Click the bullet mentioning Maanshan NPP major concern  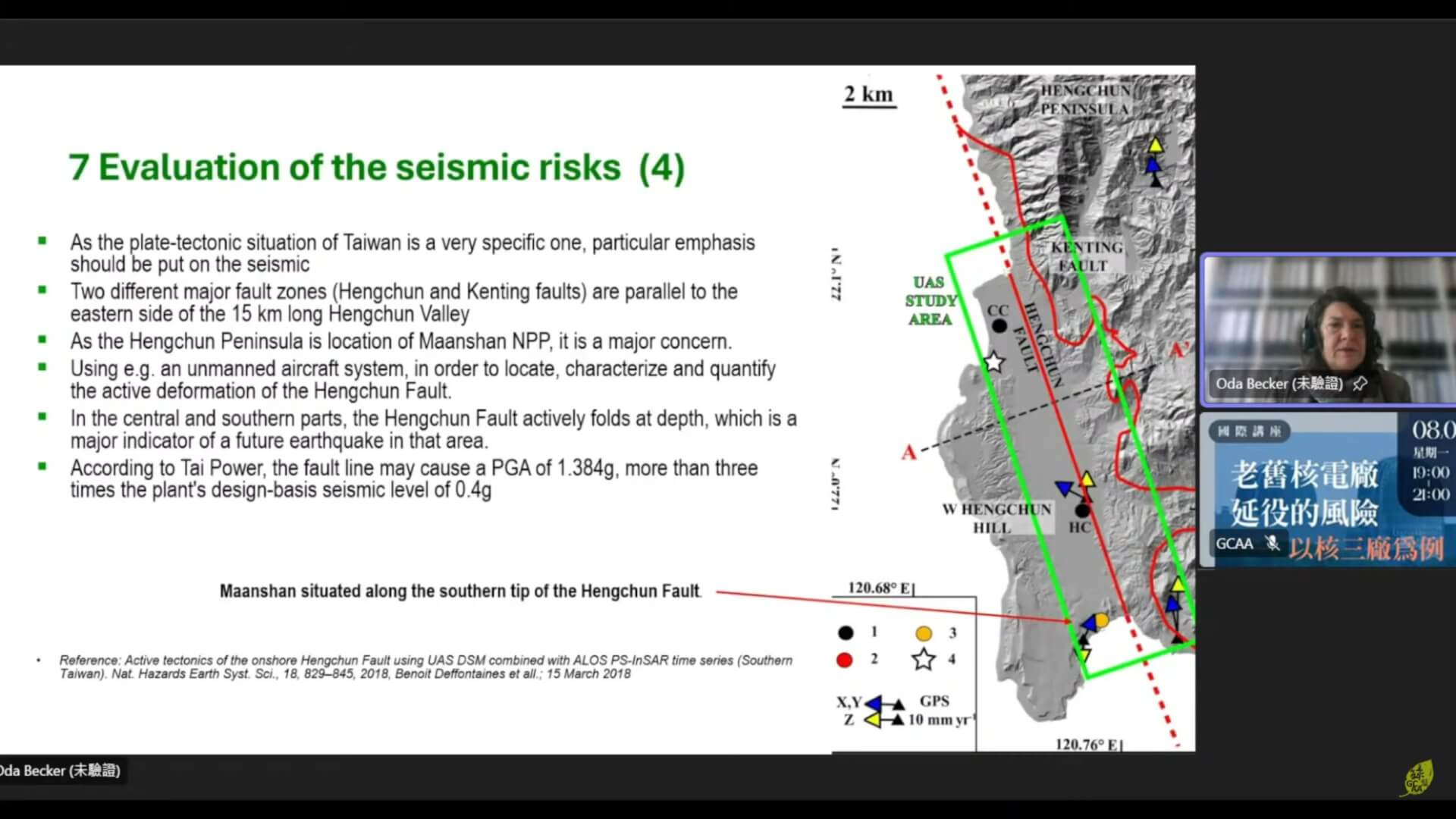[x=401, y=341]
